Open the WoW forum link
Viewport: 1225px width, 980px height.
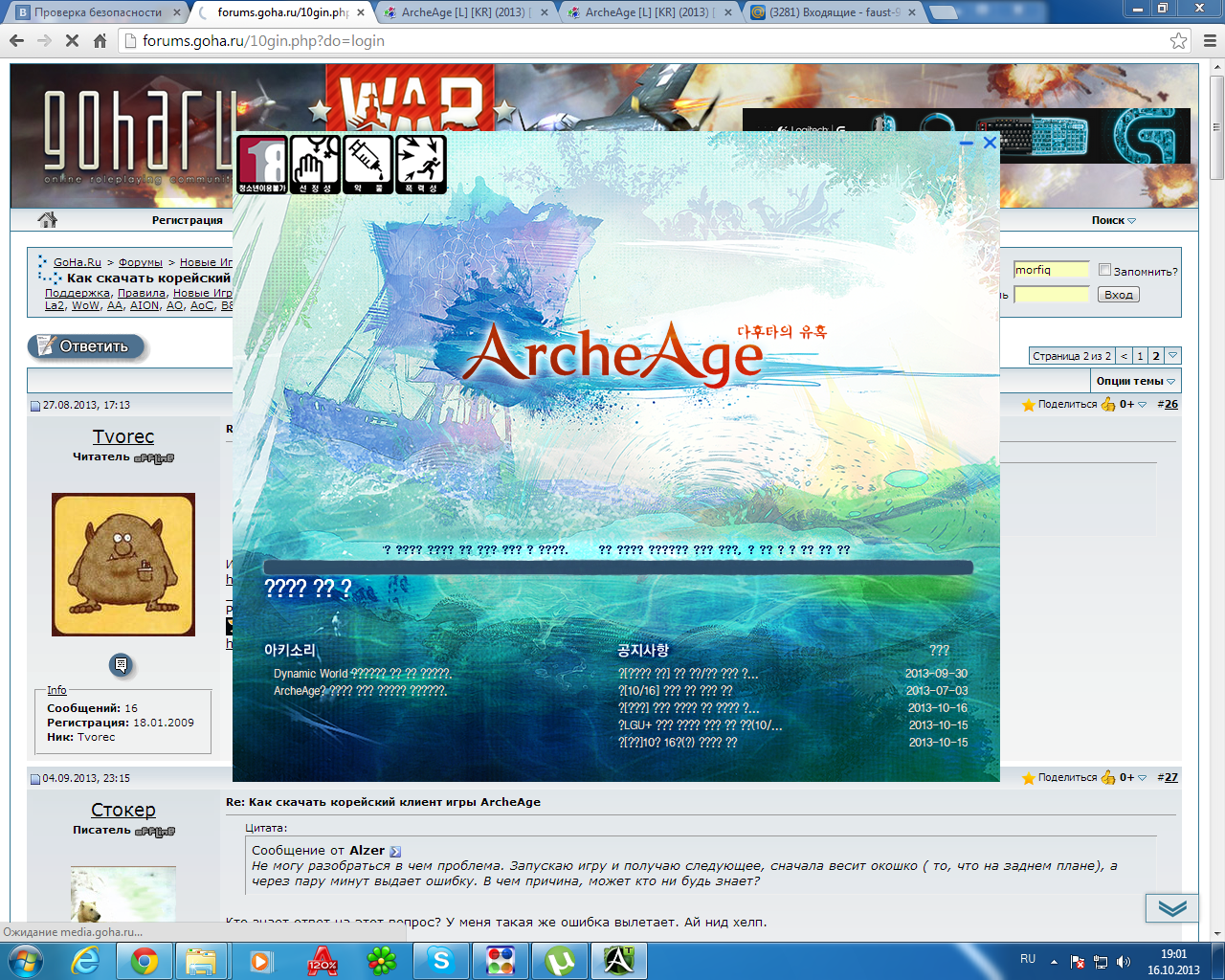(86, 305)
